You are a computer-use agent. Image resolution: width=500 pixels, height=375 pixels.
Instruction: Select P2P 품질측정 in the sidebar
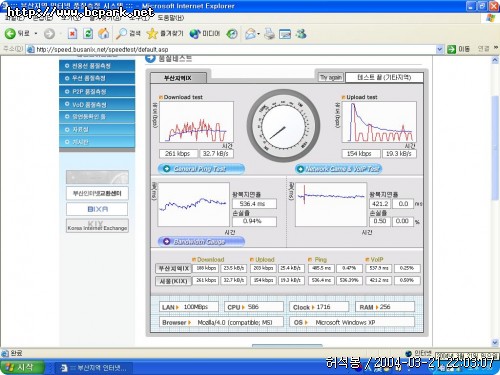click(x=97, y=91)
